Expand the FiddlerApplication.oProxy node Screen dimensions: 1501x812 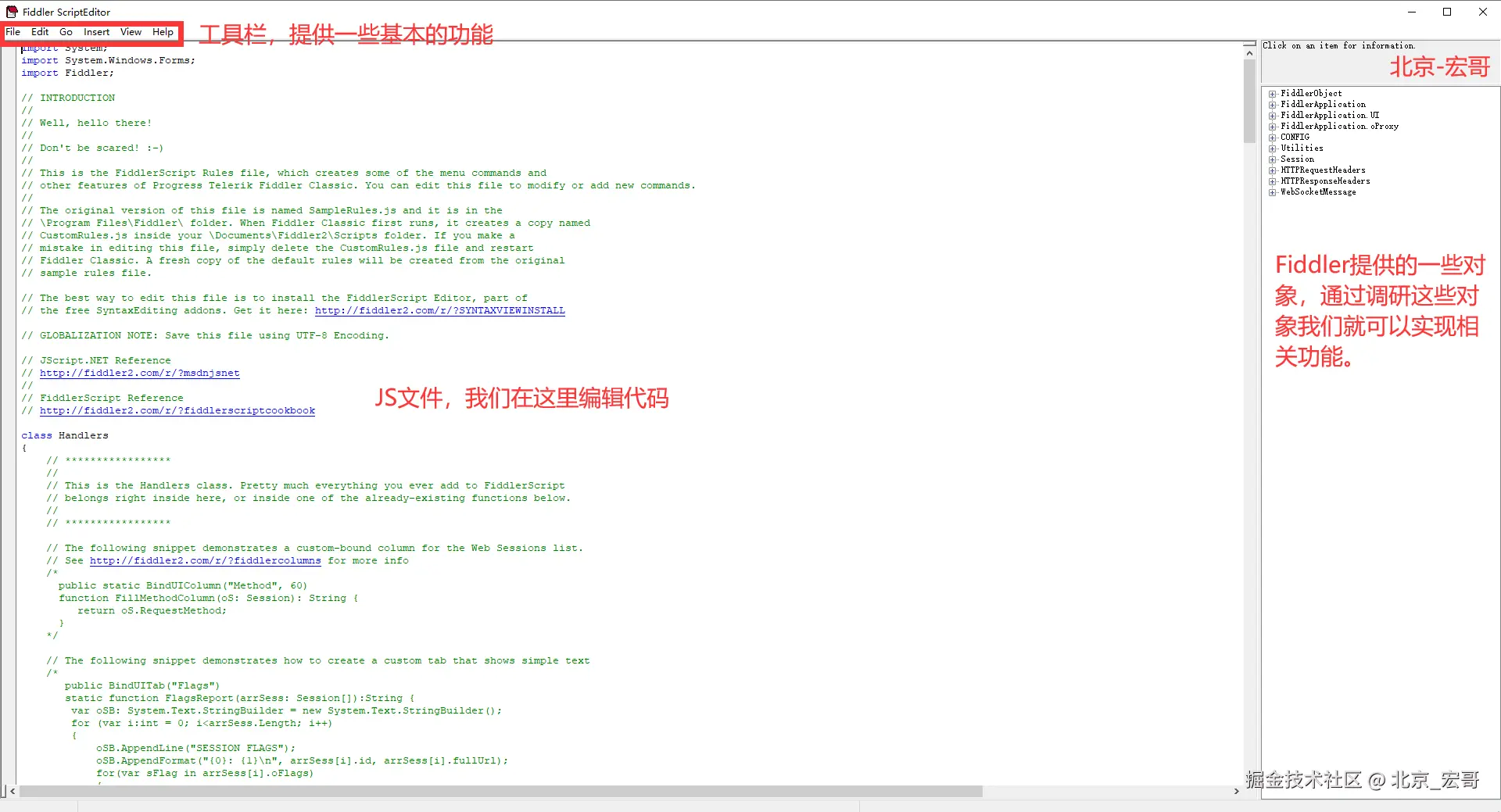tap(1273, 127)
